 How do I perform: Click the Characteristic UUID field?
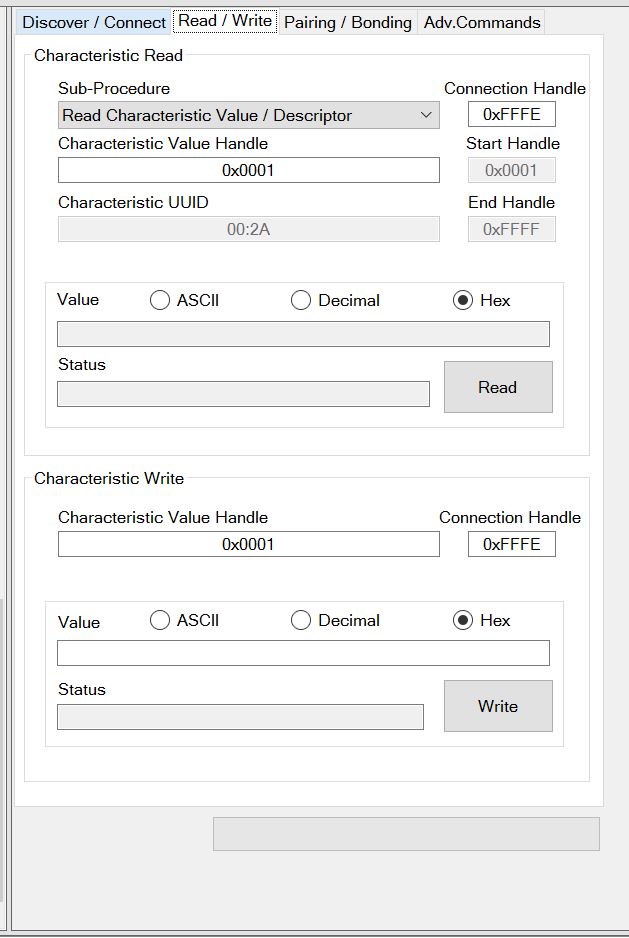click(248, 229)
